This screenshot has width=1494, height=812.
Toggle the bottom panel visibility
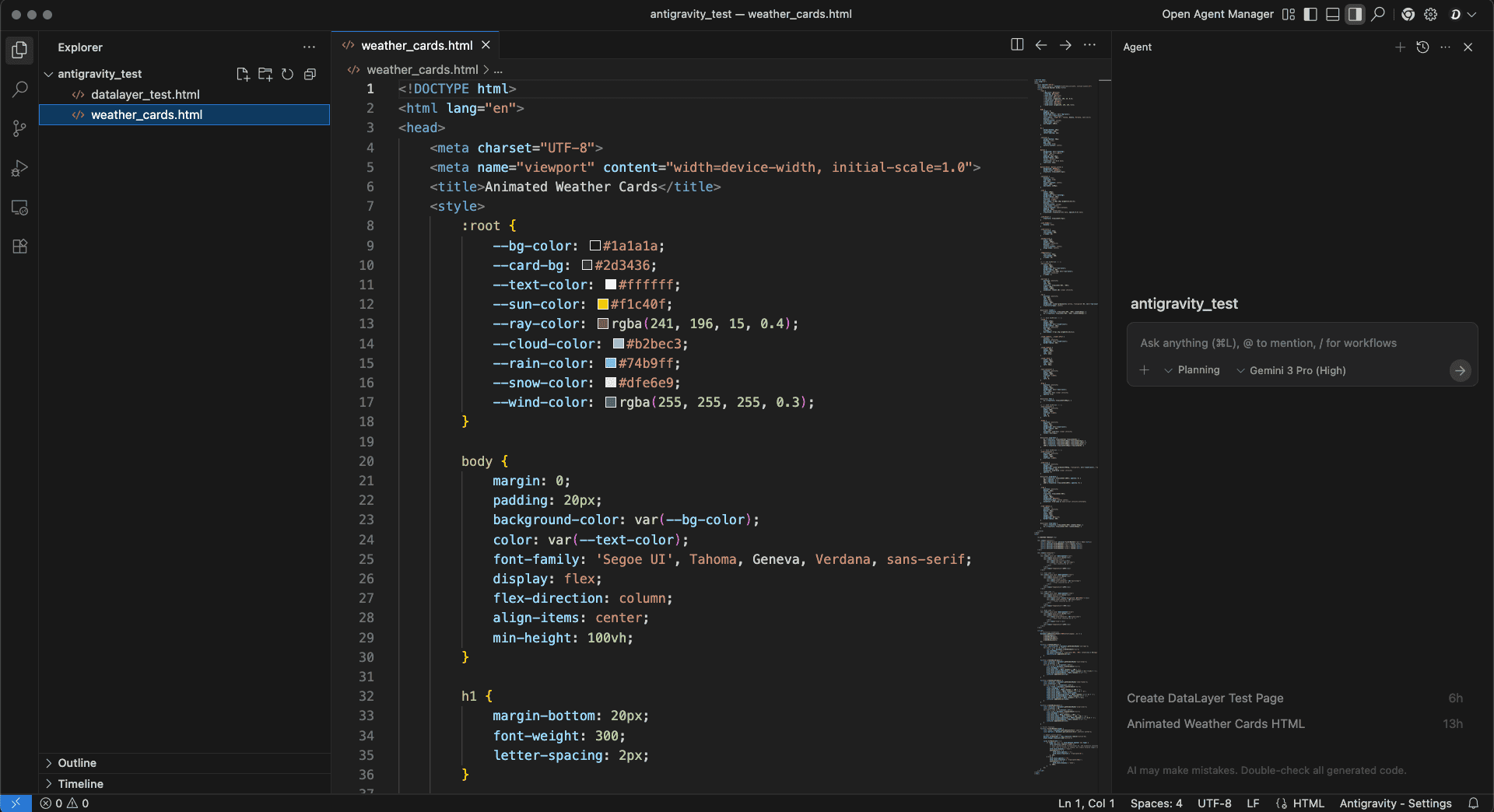(x=1333, y=14)
